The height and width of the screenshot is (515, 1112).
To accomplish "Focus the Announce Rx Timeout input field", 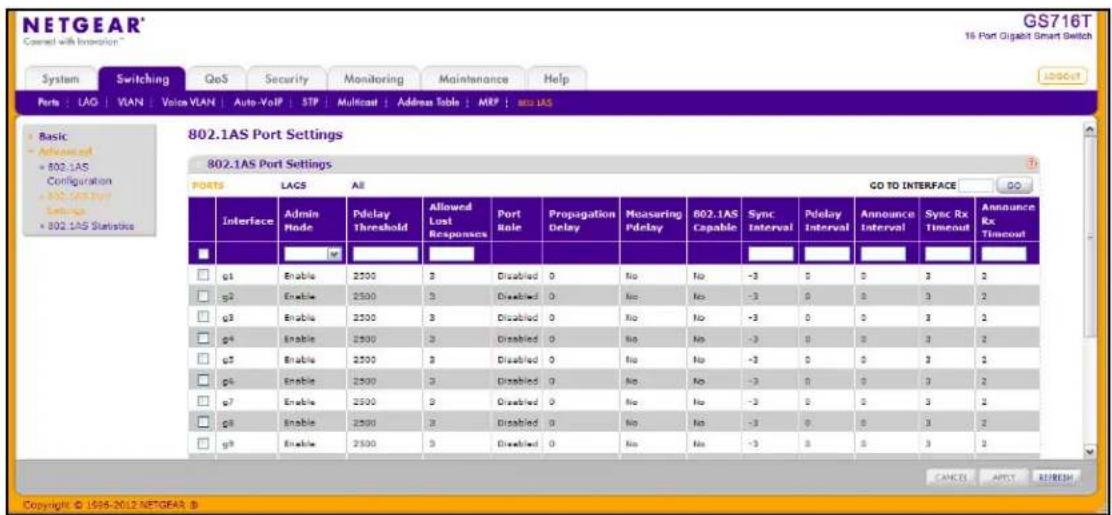I will point(1003,253).
